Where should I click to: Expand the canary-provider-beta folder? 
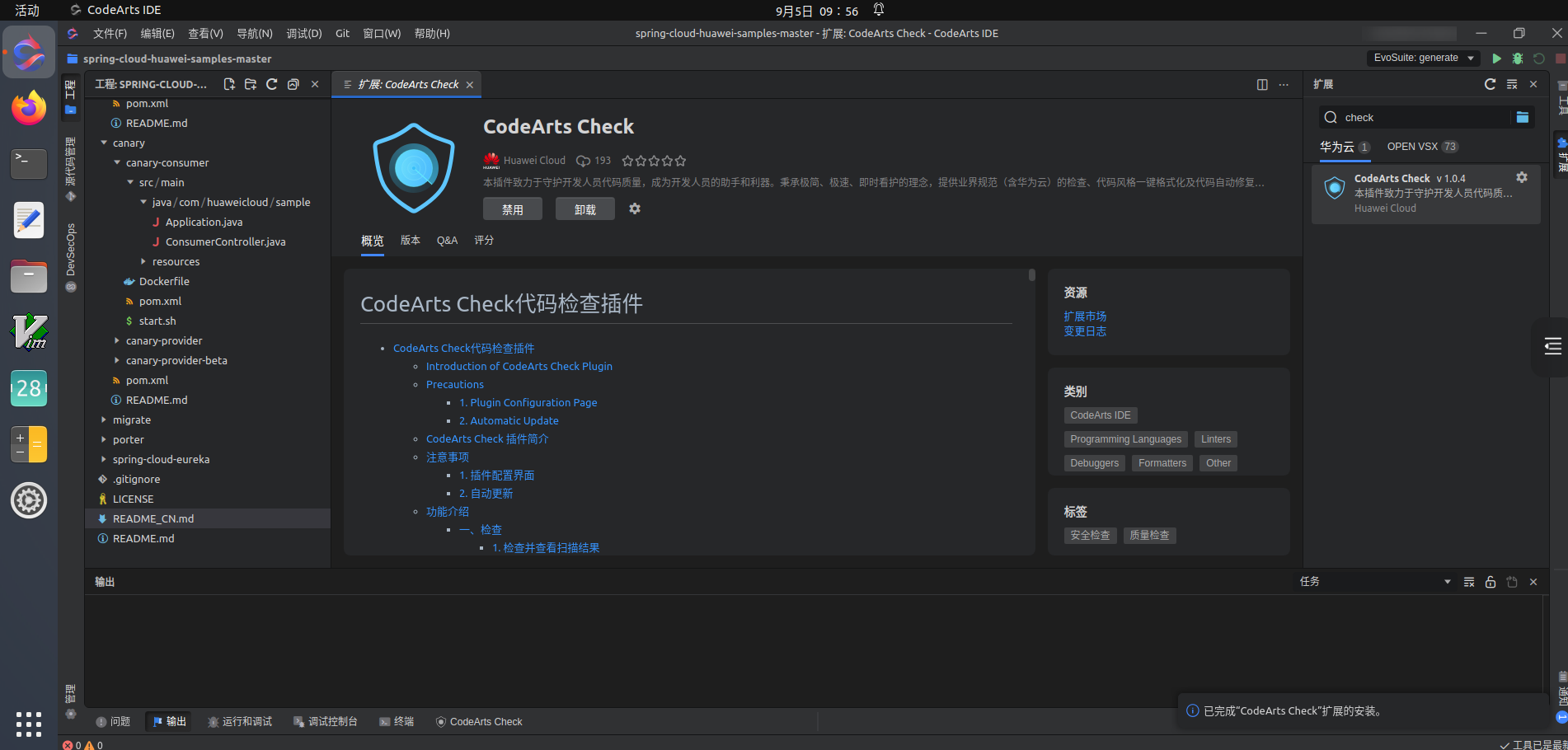(x=117, y=360)
